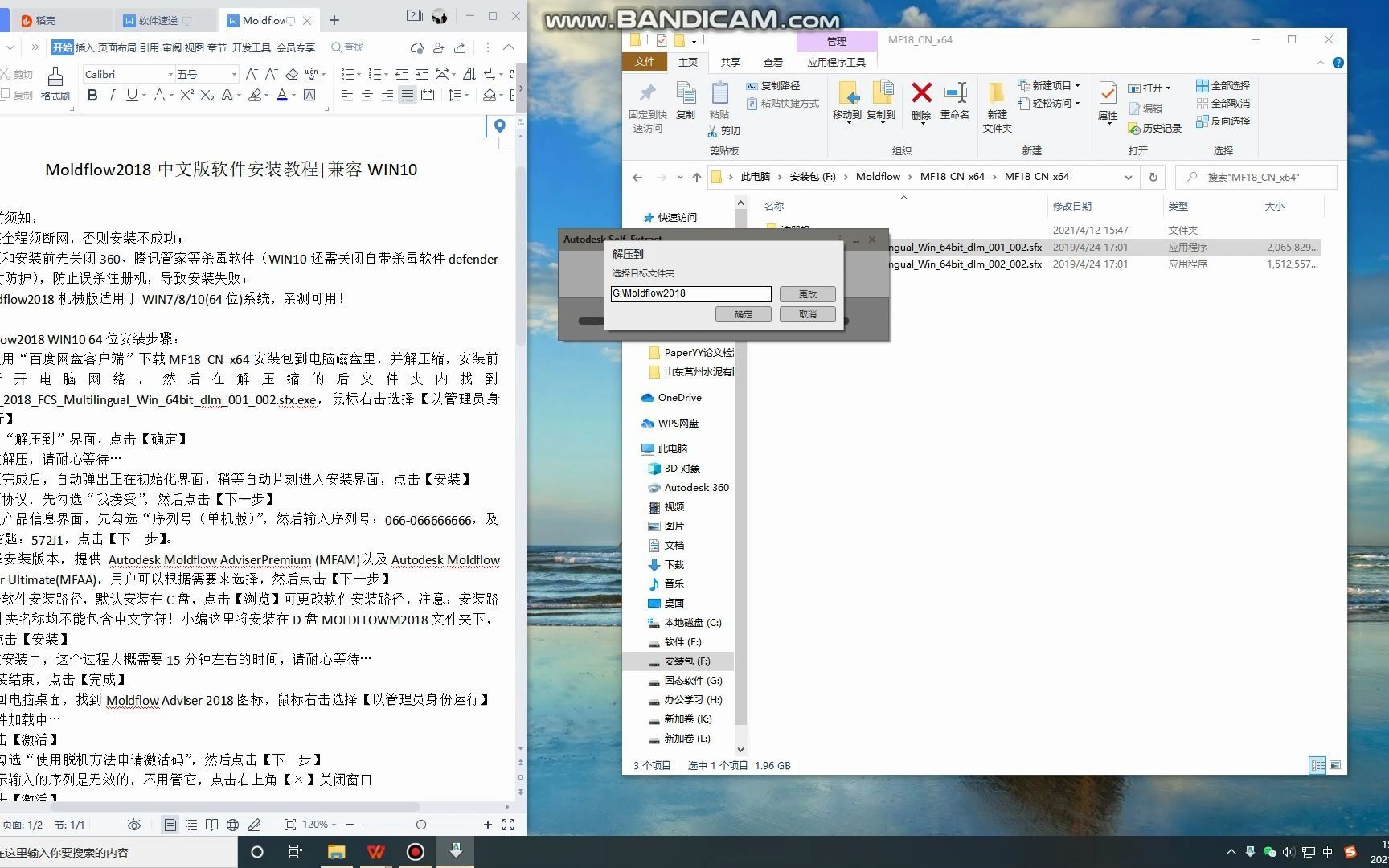Open the font color dropdown arrow
The height and width of the screenshot is (868, 1389).
coord(293,96)
